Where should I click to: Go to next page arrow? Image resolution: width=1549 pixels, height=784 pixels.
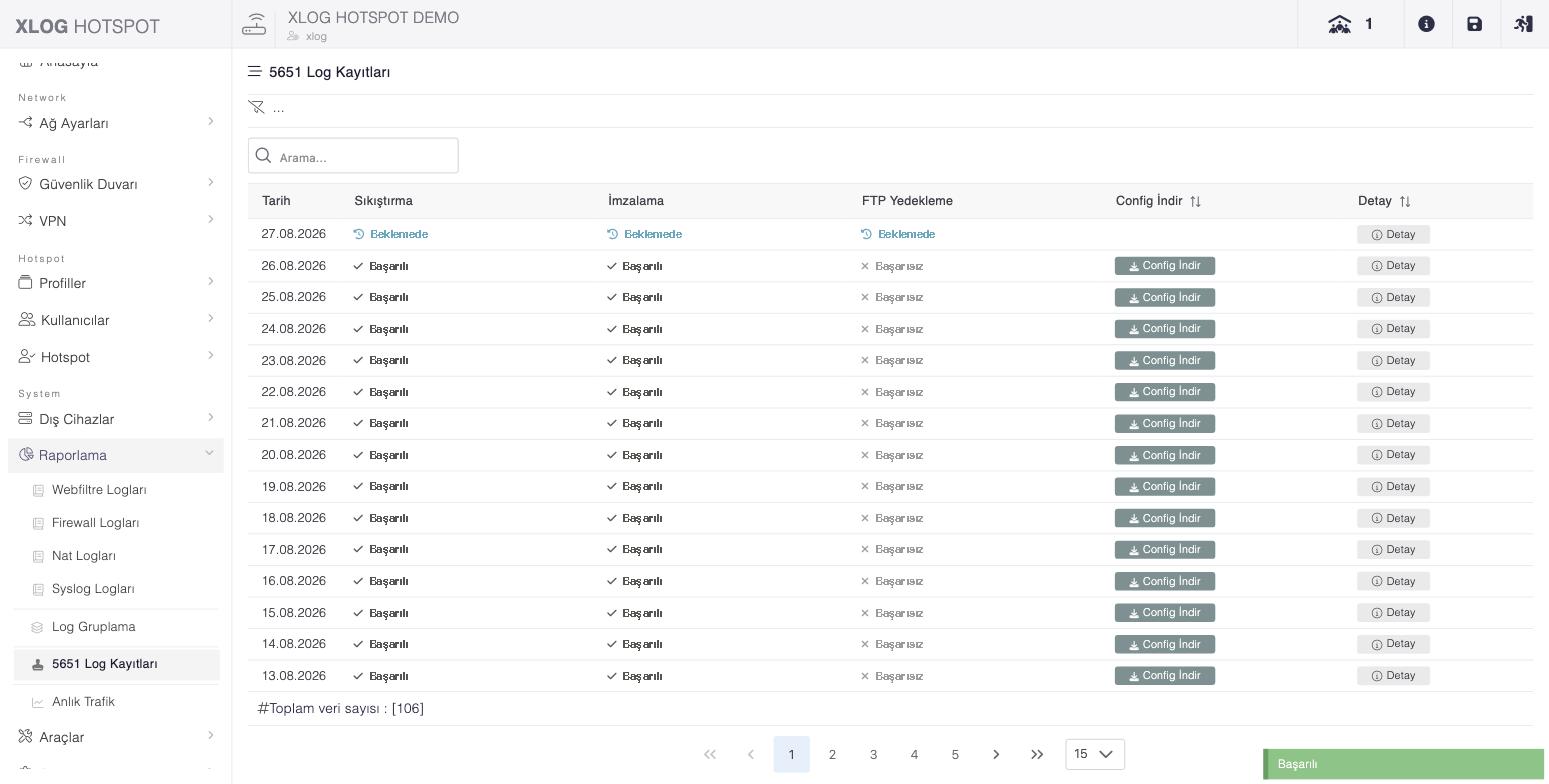tap(996, 755)
